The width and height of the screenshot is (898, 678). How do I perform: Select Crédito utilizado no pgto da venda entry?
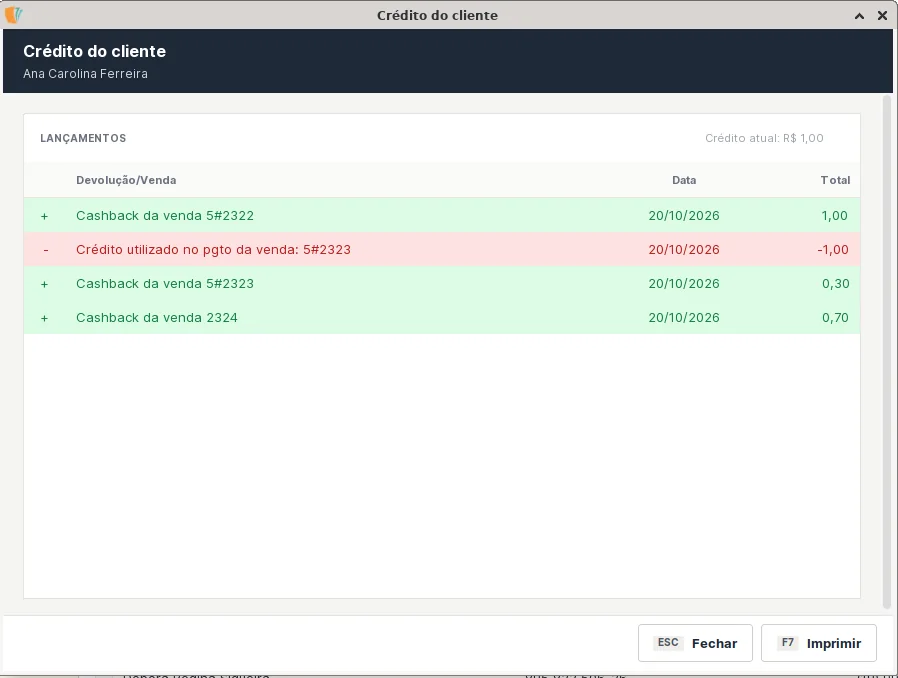pos(442,250)
